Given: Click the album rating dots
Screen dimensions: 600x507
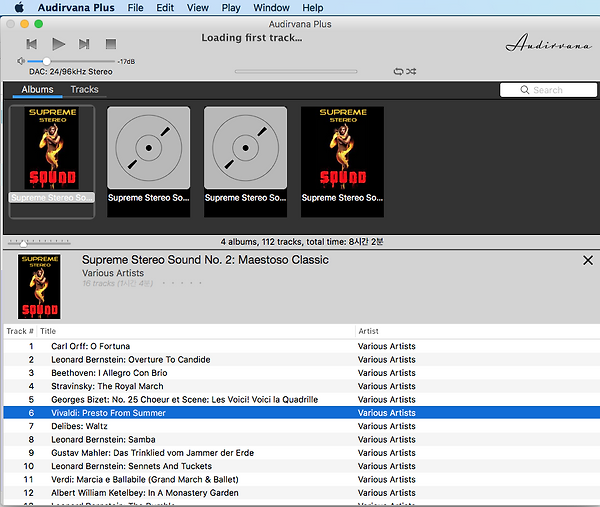Looking at the screenshot, I should [182, 283].
